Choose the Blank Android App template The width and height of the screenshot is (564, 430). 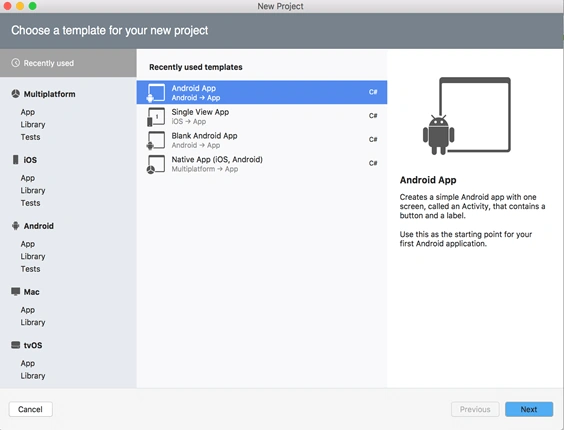coord(262,140)
